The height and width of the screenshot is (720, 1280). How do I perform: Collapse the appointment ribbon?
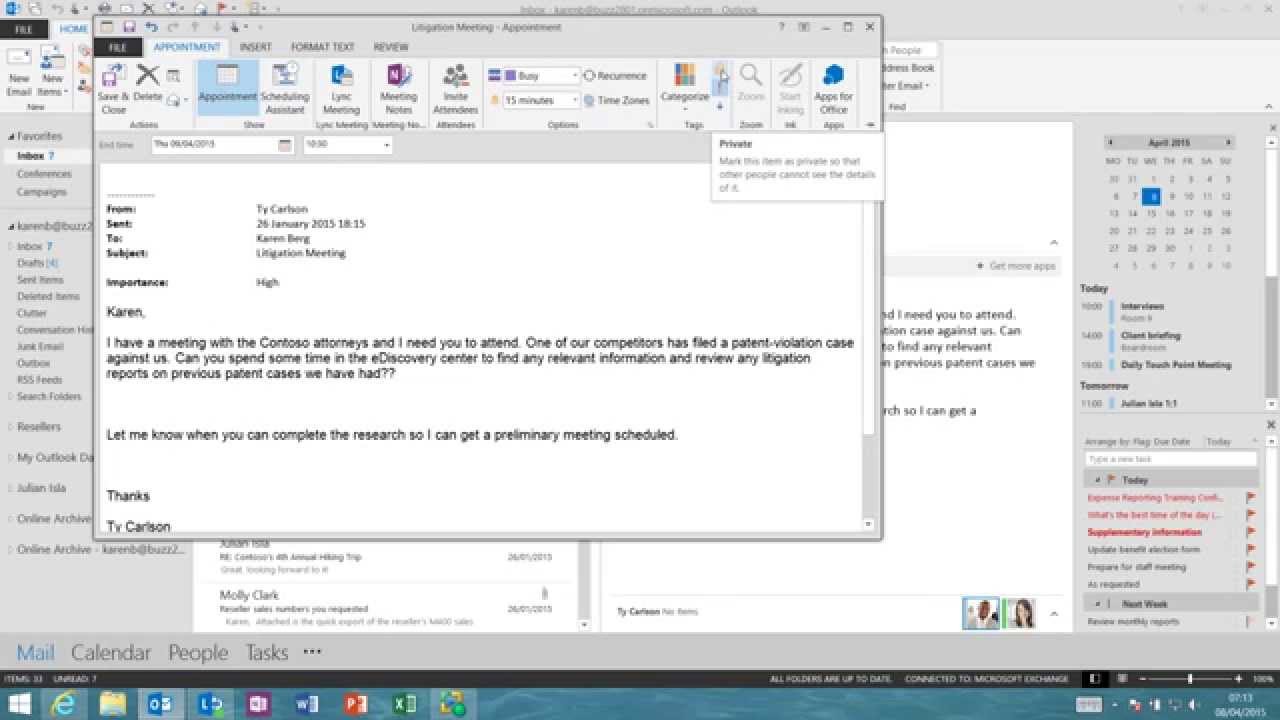[x=869, y=126]
